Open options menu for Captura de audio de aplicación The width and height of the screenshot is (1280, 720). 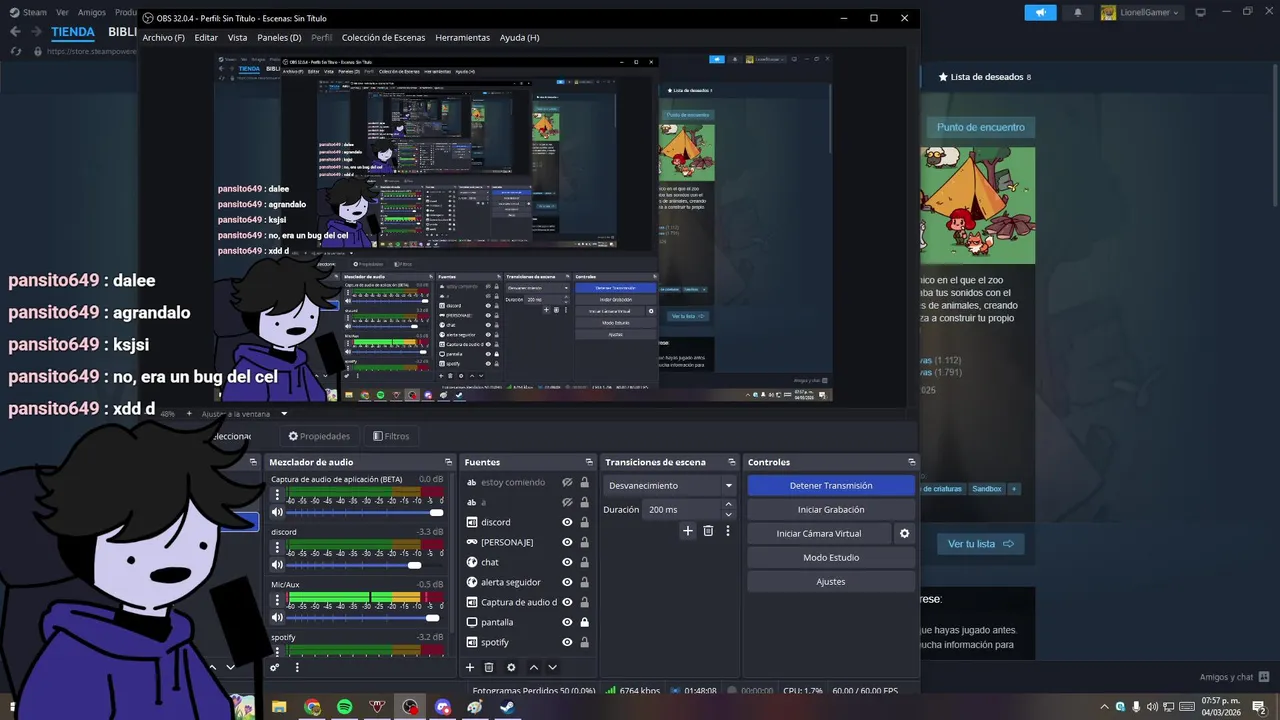click(x=278, y=496)
